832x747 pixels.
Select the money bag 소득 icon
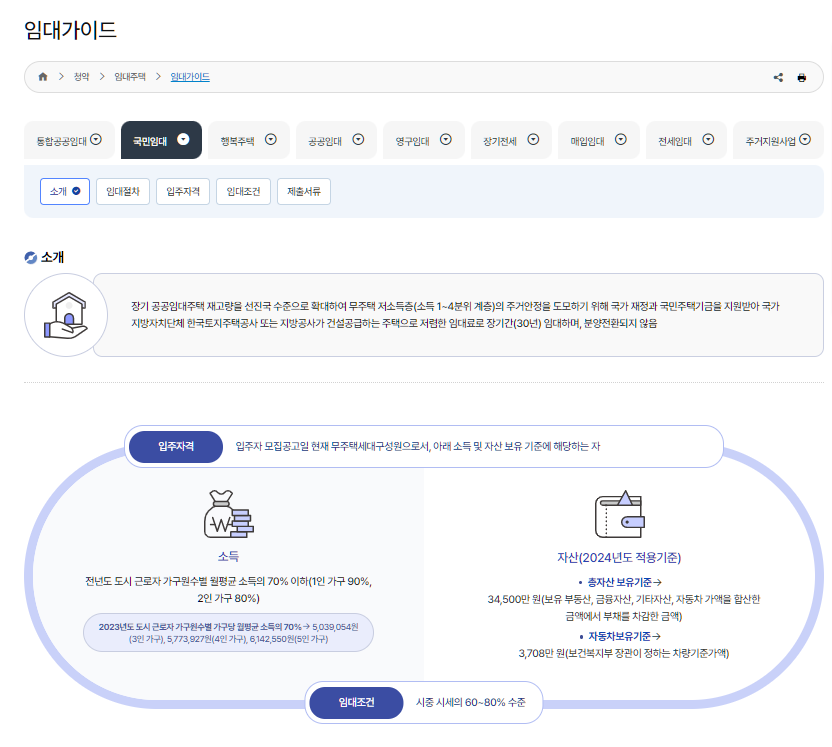click(227, 512)
